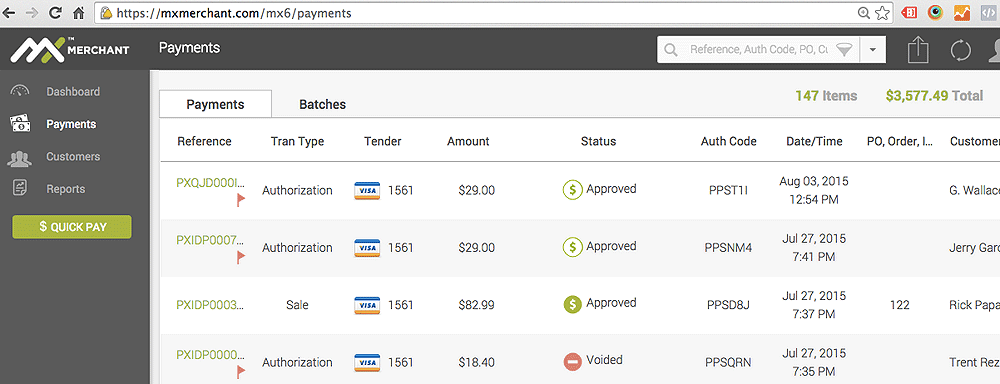The image size is (1000, 384).
Task: Click the red flag under PXQJD000I reference
Action: tap(241, 200)
